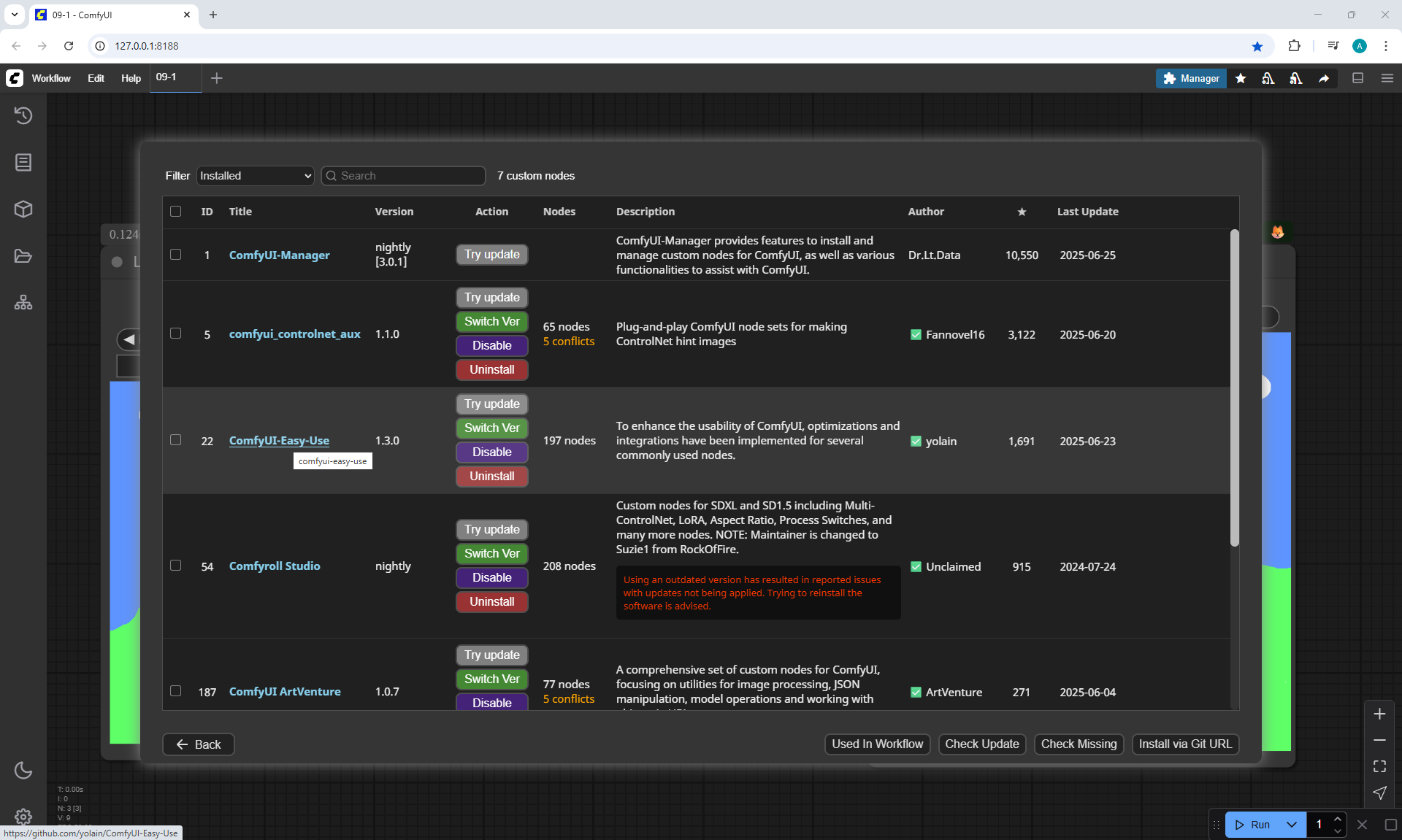Viewport: 1402px width, 840px height.
Task: Open settings gear in sidebar
Action: 23,816
